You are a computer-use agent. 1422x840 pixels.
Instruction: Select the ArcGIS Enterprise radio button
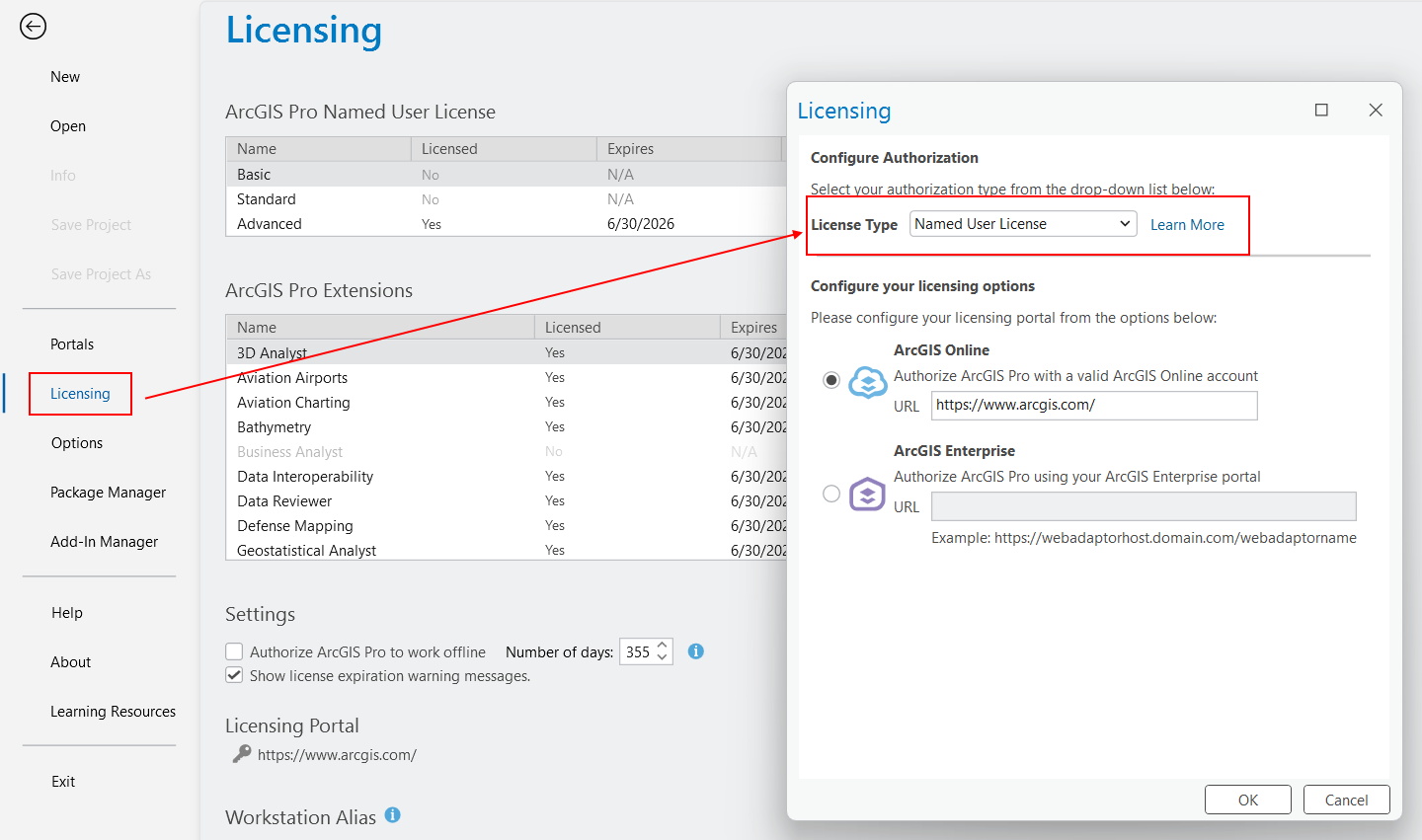point(831,493)
